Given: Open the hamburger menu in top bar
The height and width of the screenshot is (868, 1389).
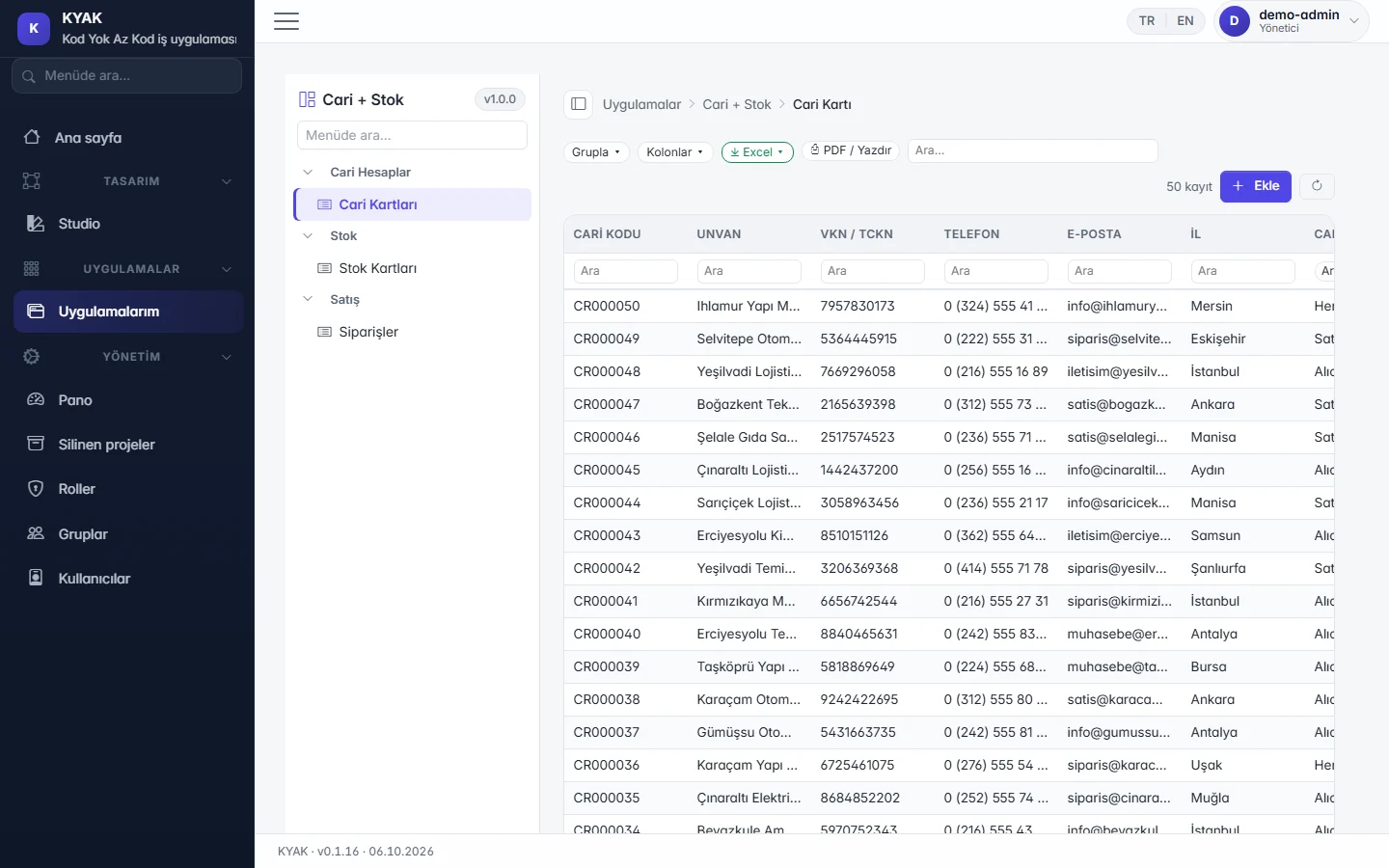Looking at the screenshot, I should click(286, 21).
